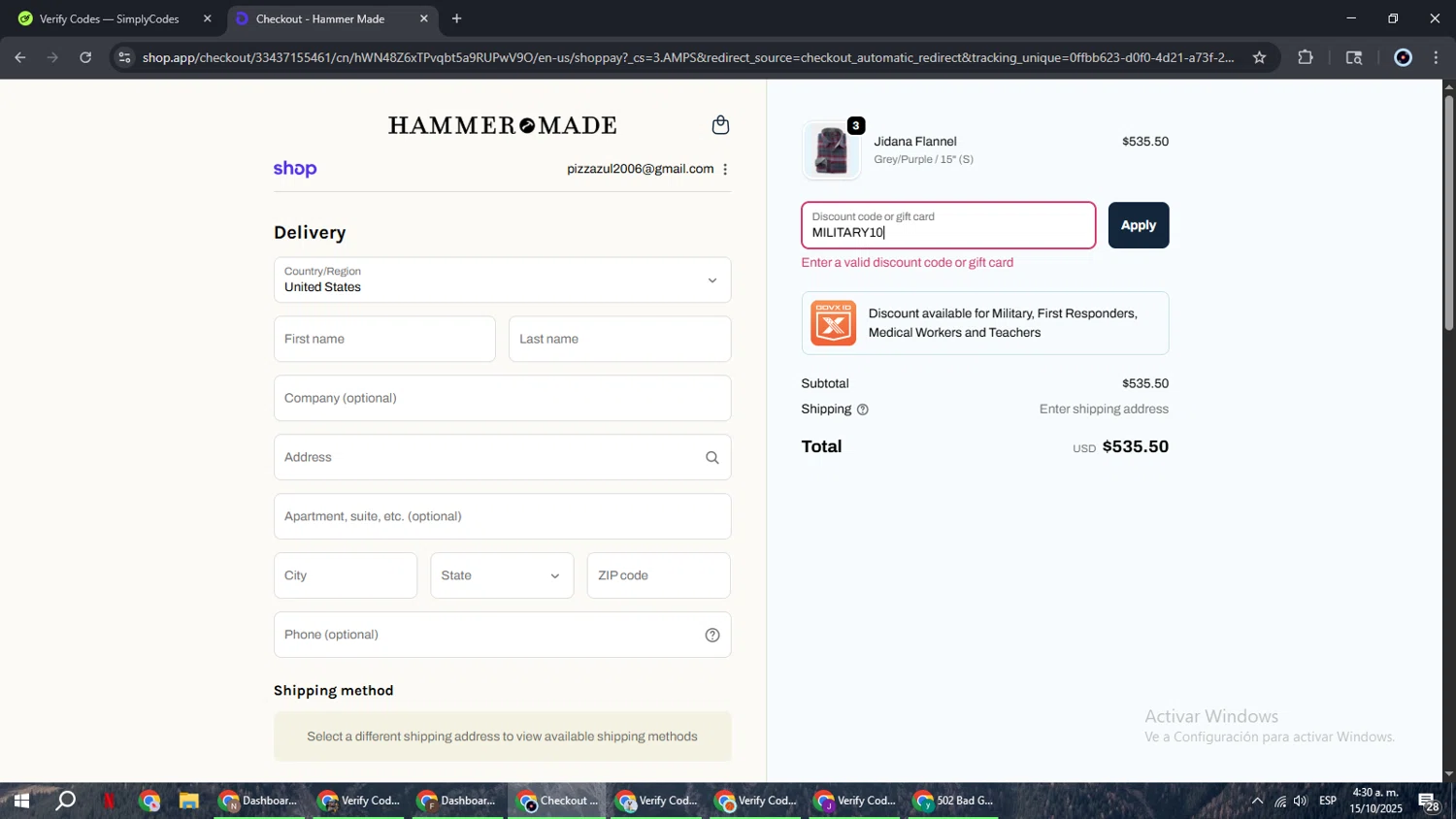Focus the Company (optional) field
Viewport: 1456px width, 819px height.
(502, 398)
